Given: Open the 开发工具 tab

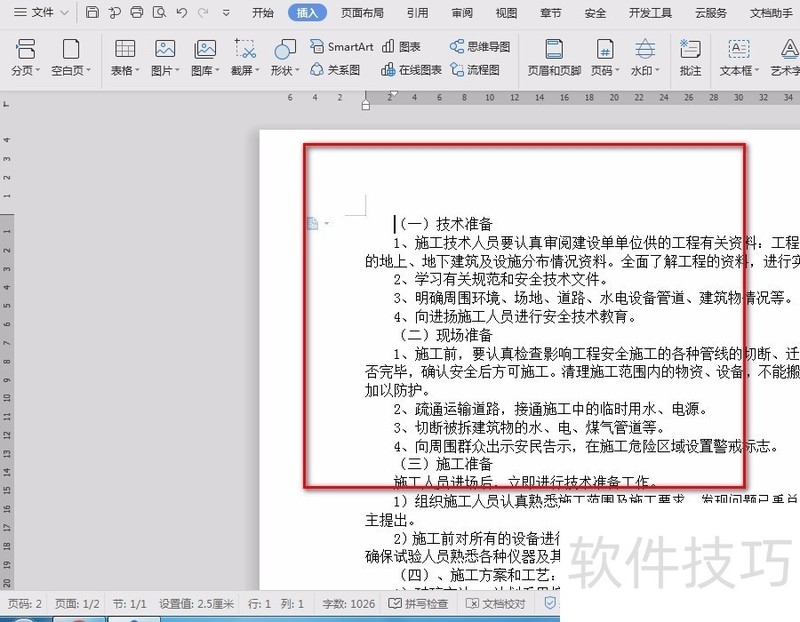Looking at the screenshot, I should click(650, 13).
